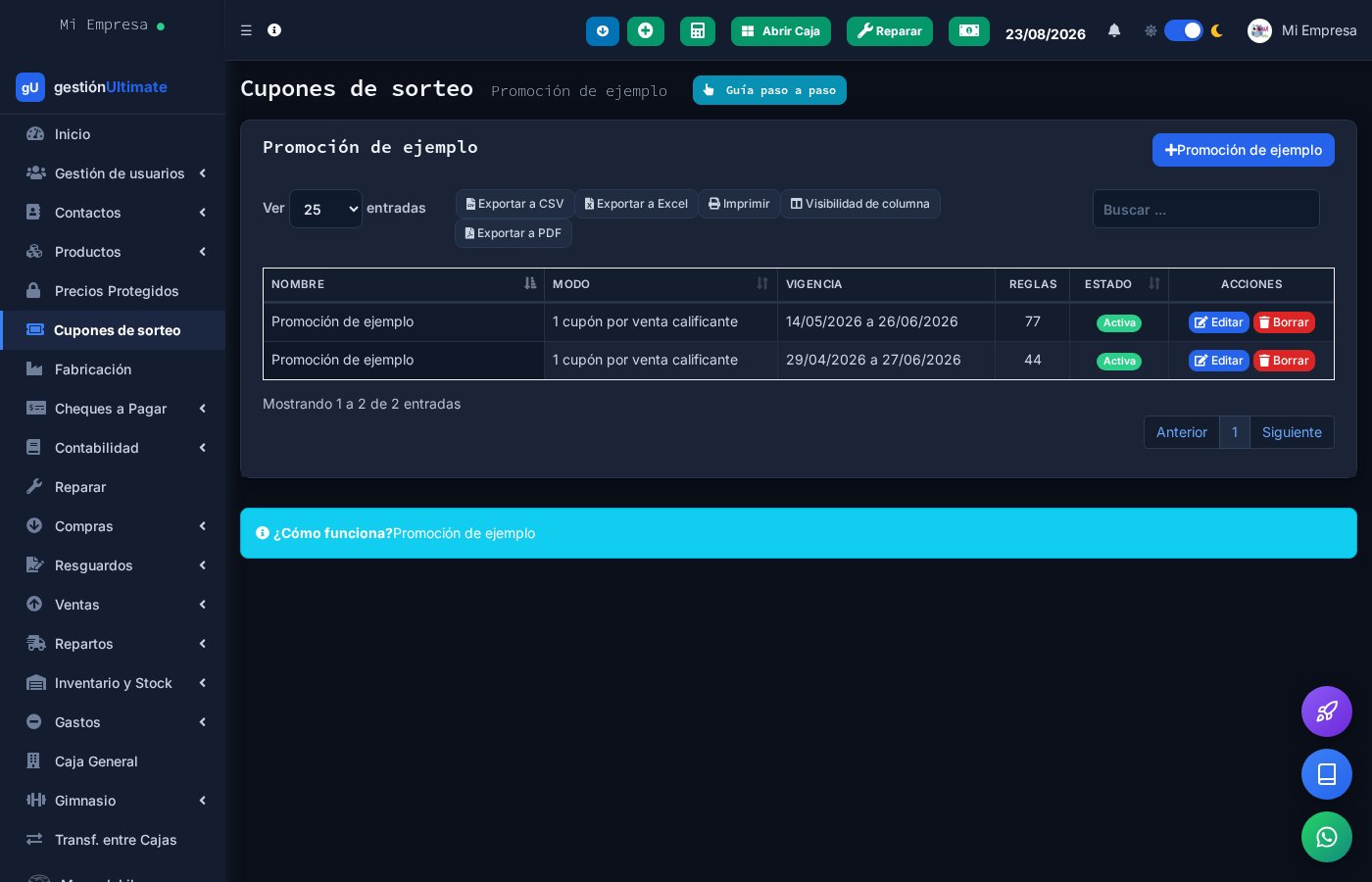Open Visibilidad de columna options
1372x882 pixels.
860,204
